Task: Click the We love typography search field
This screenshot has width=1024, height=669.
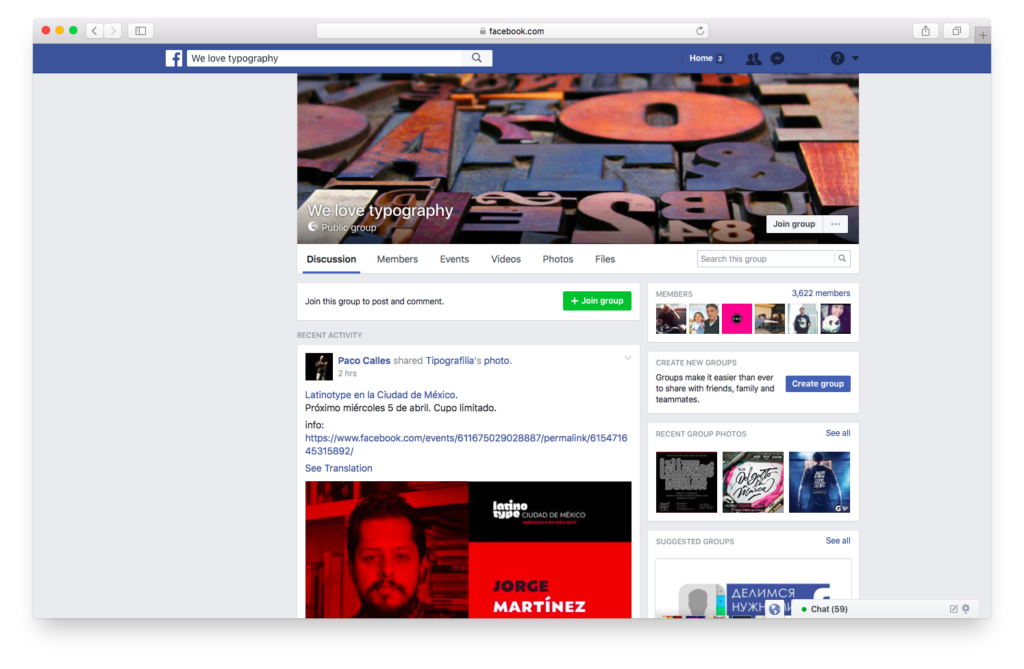Action: (x=325, y=58)
